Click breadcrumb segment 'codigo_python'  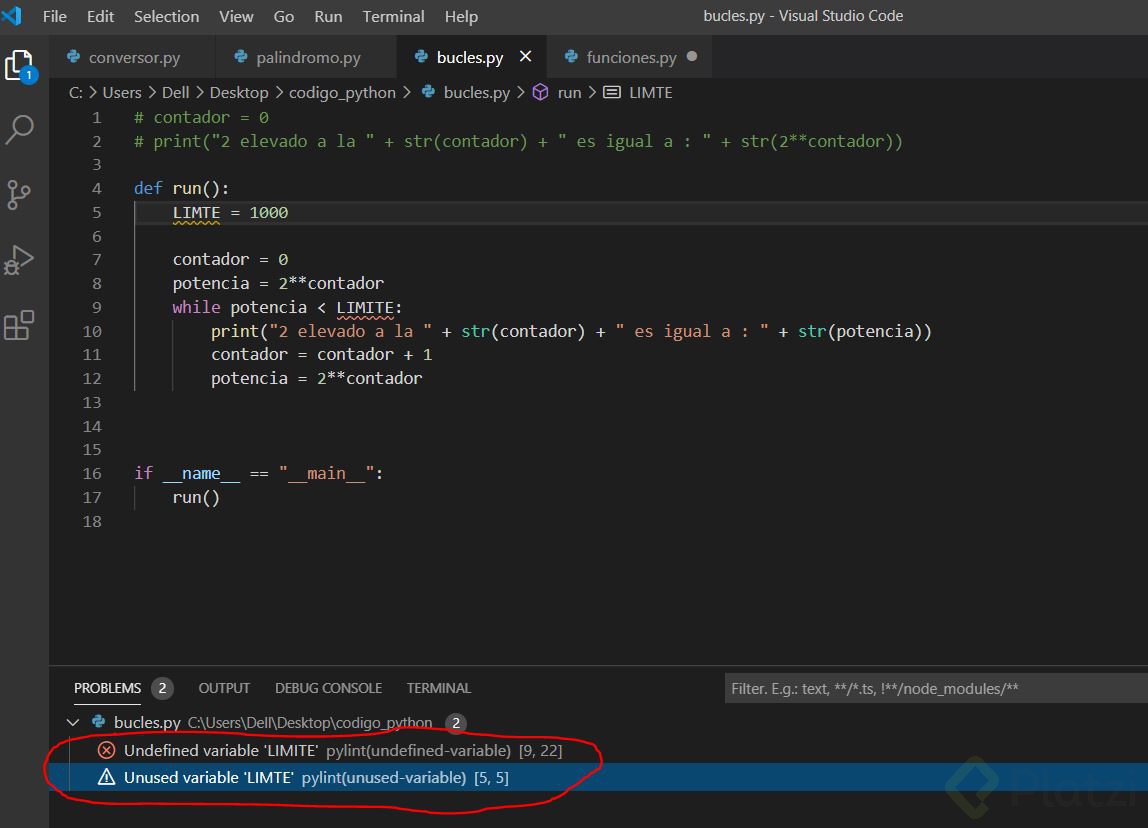tap(342, 92)
